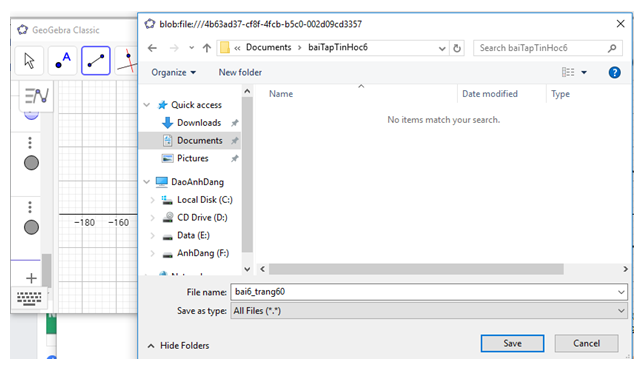This screenshot has width=639, height=392.
Task: Go forward in the save dialog
Action: [174, 48]
